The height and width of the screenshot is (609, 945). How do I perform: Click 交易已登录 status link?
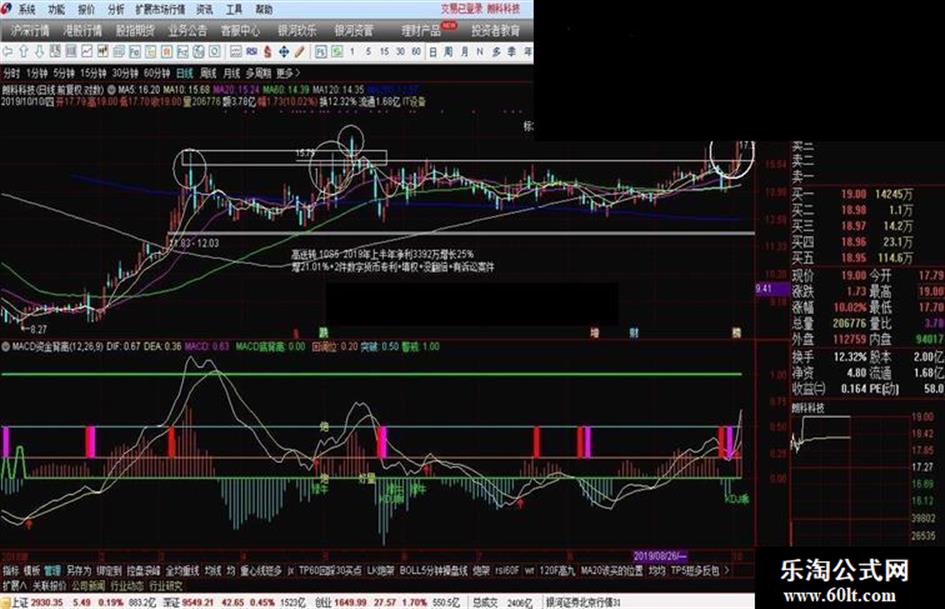pos(462,9)
